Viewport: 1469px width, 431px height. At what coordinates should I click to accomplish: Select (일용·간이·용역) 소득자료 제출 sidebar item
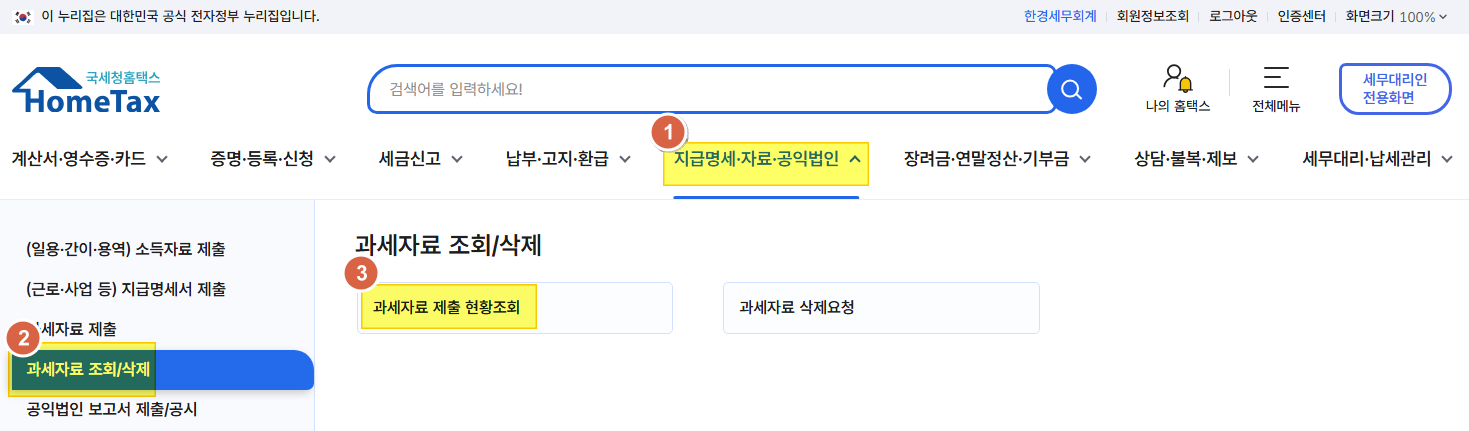pos(126,248)
